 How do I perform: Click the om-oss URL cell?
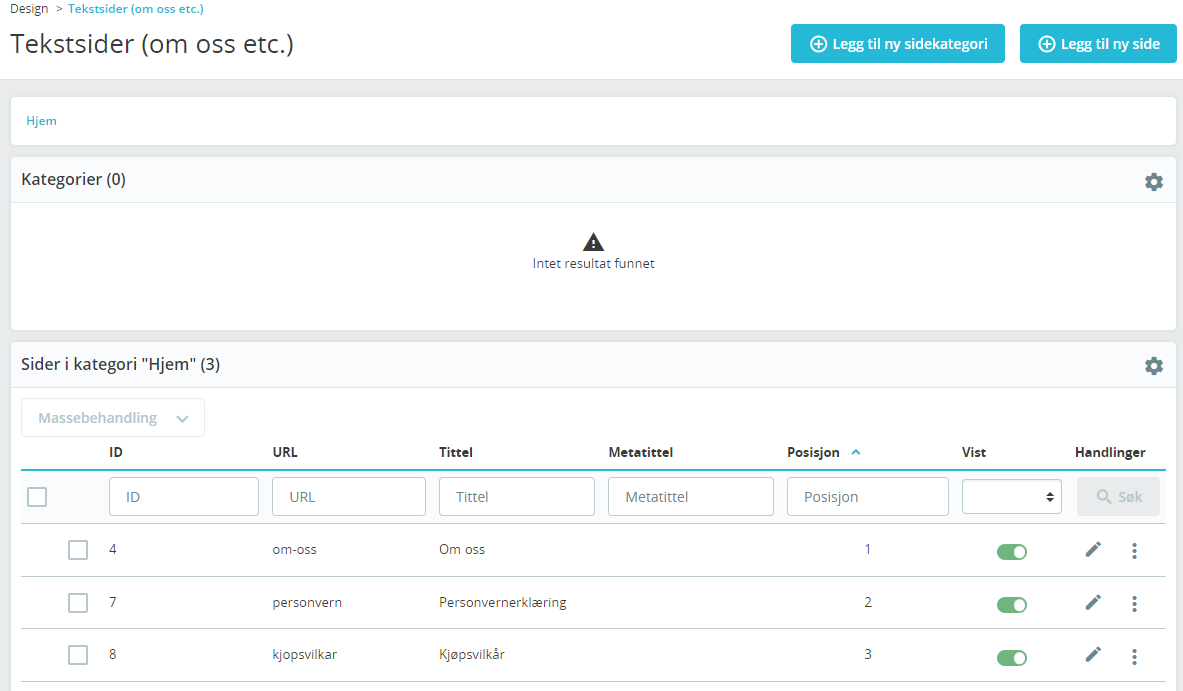pyautogui.click(x=294, y=549)
